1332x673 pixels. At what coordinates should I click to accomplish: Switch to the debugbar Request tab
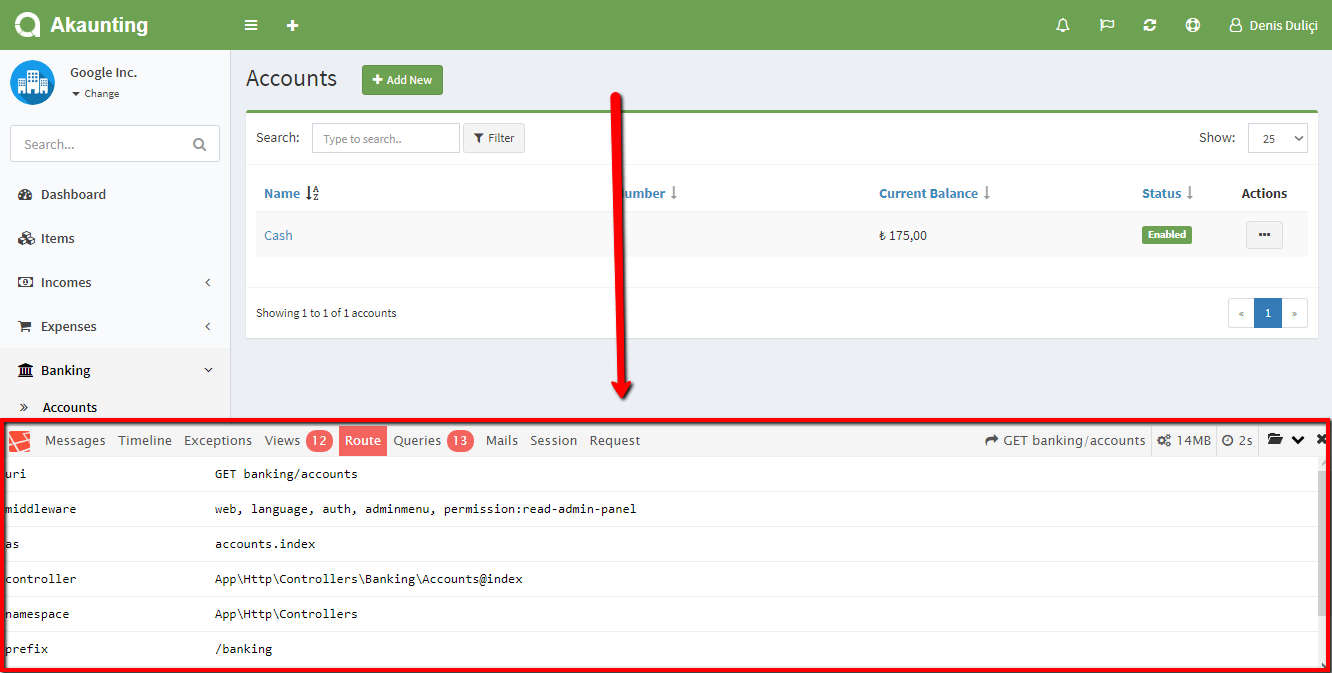click(x=615, y=440)
